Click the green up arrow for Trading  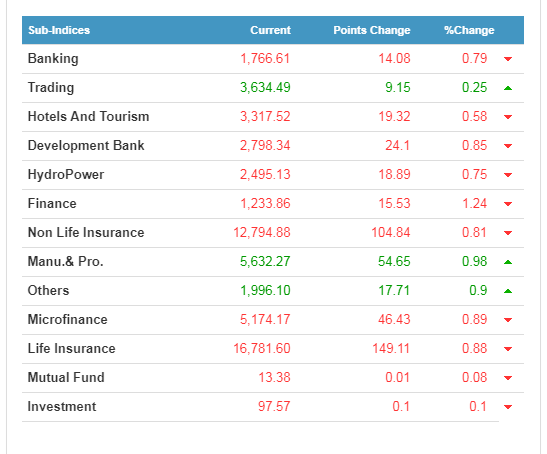508,88
